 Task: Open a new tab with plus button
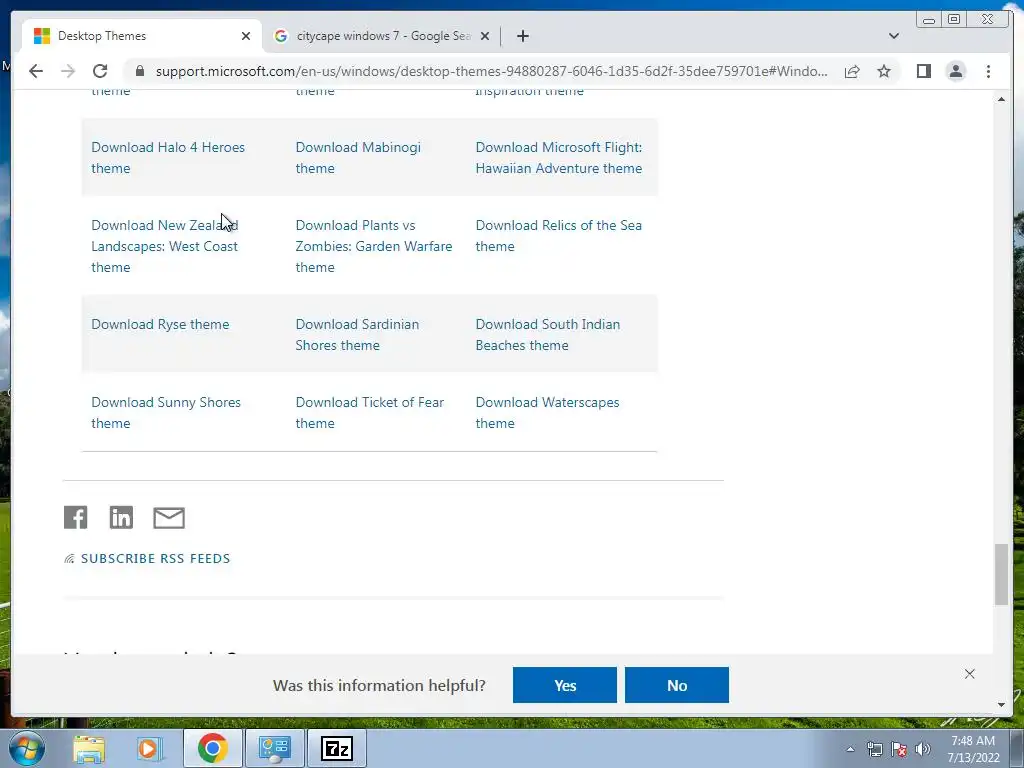522,36
